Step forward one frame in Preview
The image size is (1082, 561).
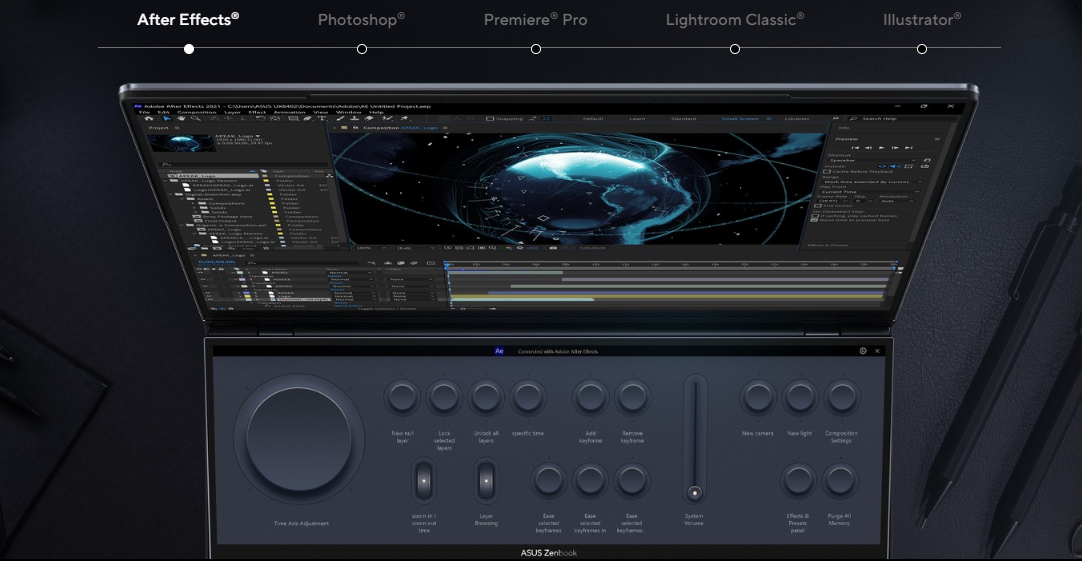pyautogui.click(x=895, y=148)
